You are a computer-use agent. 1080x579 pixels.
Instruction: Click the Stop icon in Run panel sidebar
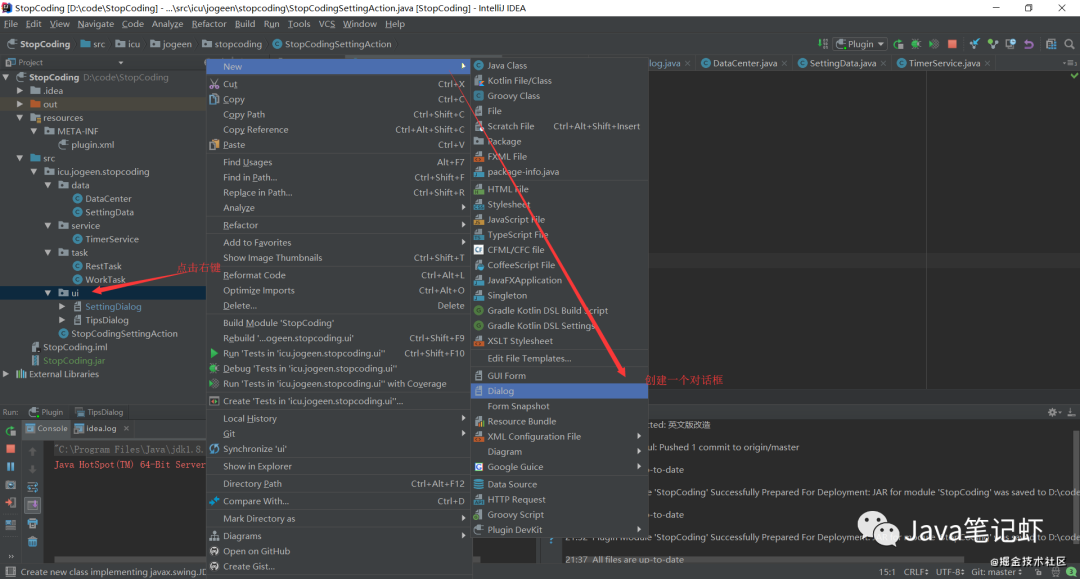10,449
